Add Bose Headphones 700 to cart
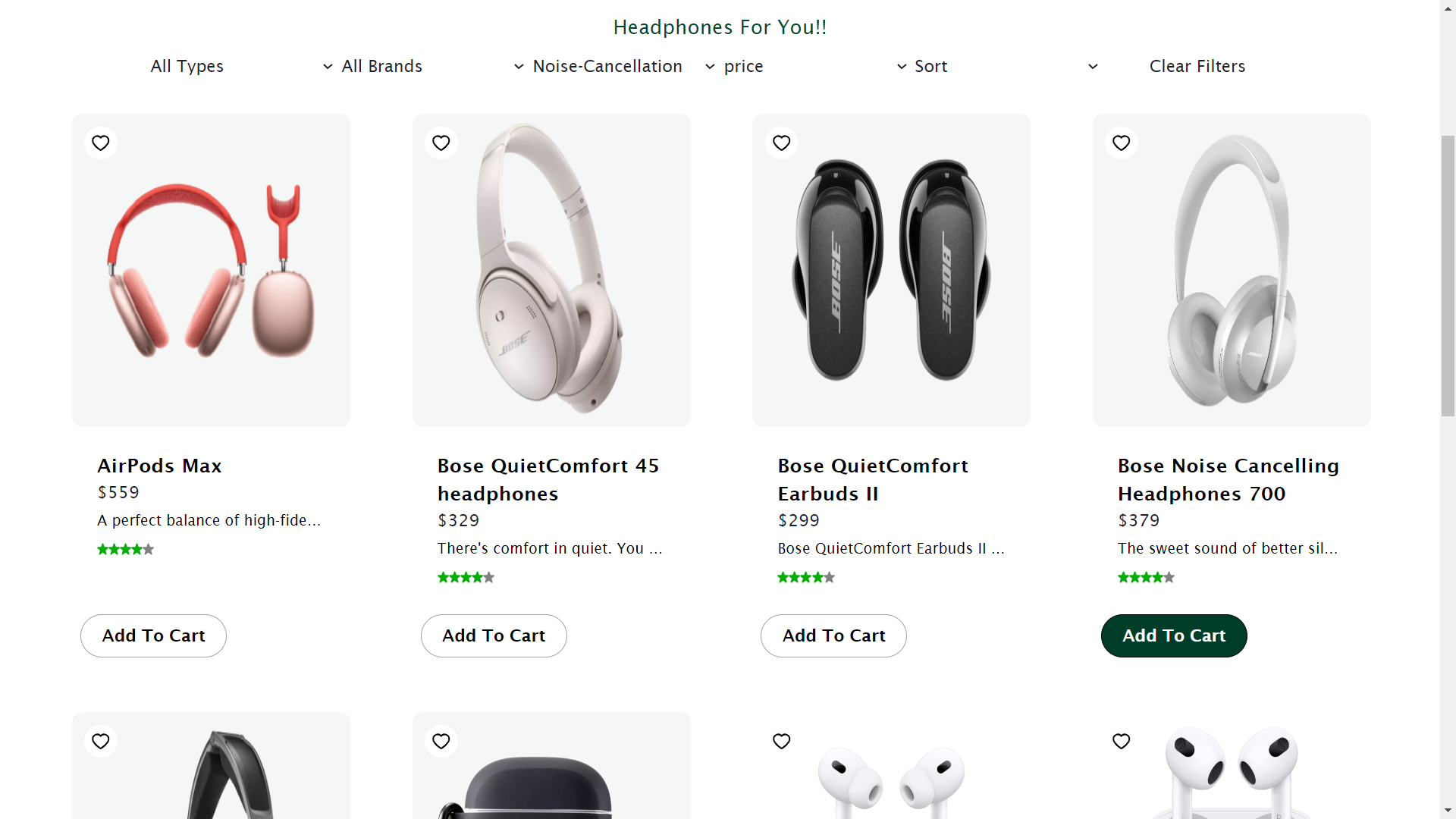Viewport: 1456px width, 819px height. [1174, 635]
